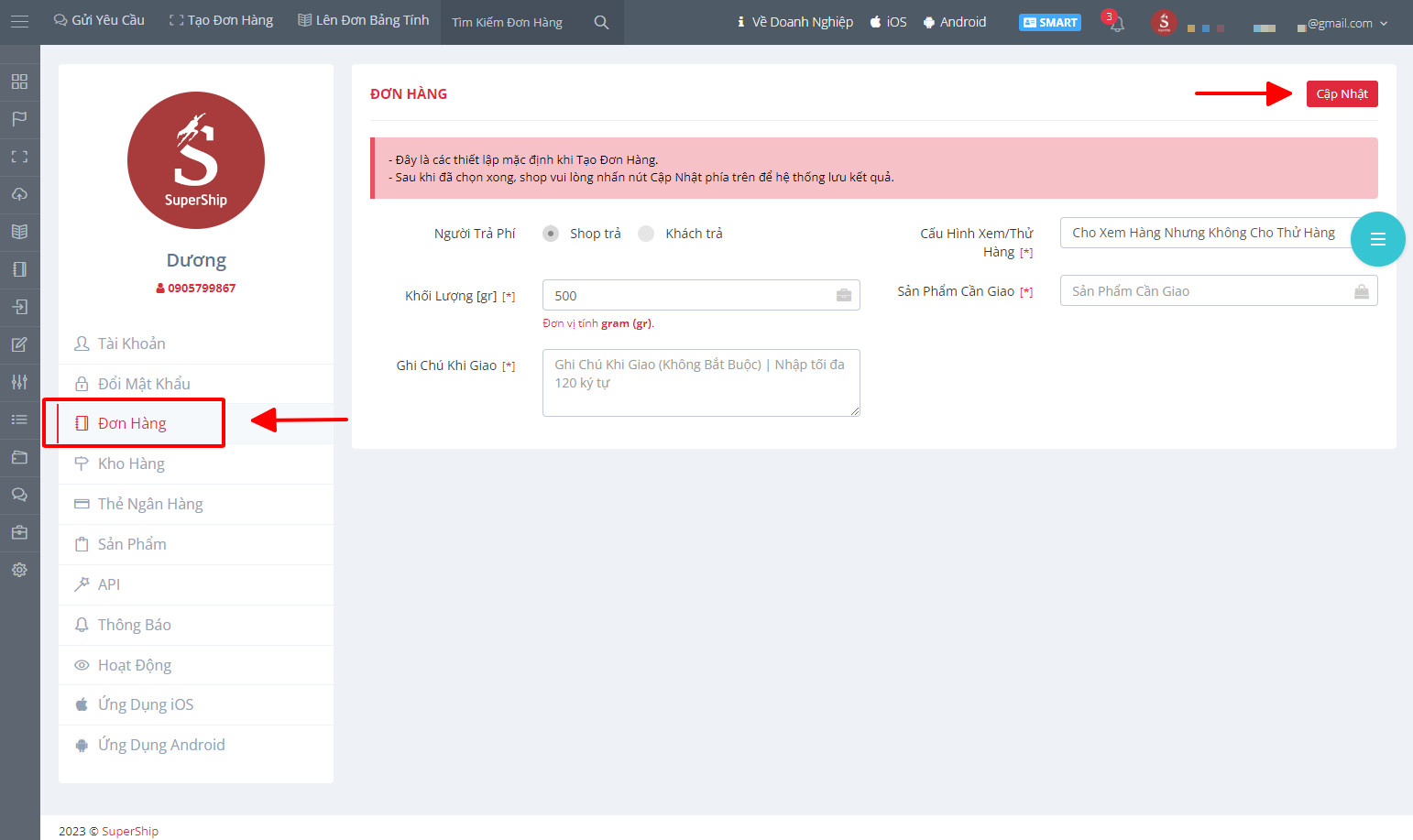Image resolution: width=1413 pixels, height=840 pixels.
Task: Click the cloud upload icon in the left rail
Action: pos(19,194)
